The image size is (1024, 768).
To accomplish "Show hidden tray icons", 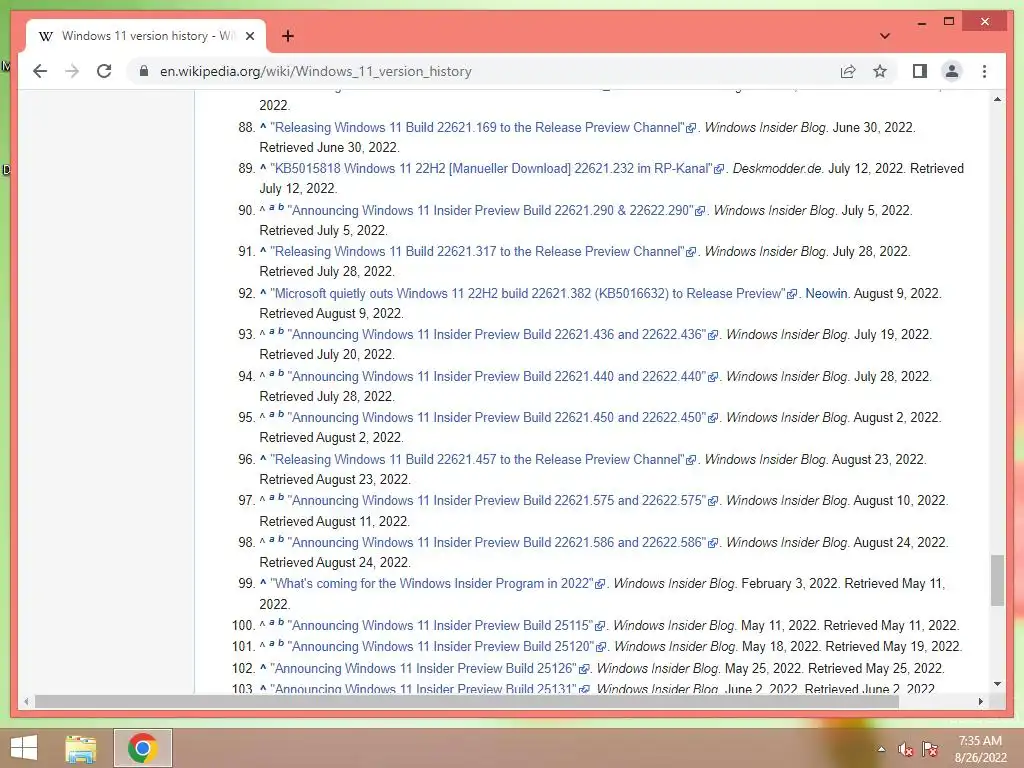I will coord(881,749).
